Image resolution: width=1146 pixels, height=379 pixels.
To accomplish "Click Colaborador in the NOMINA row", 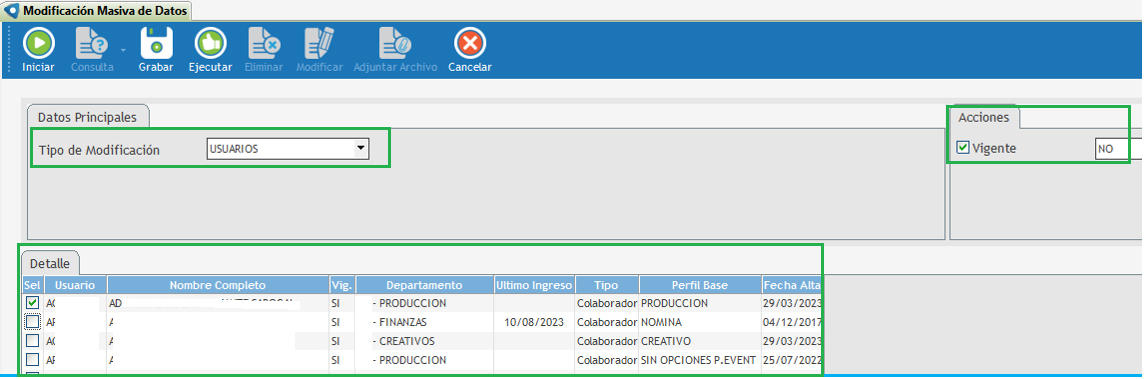I will (x=607, y=322).
